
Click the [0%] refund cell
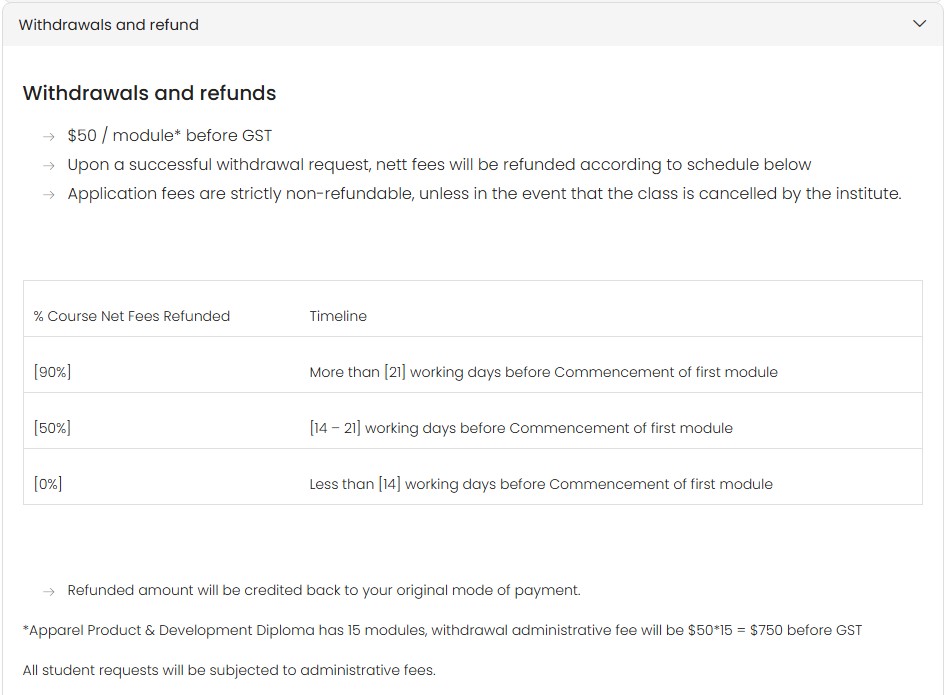(48, 484)
